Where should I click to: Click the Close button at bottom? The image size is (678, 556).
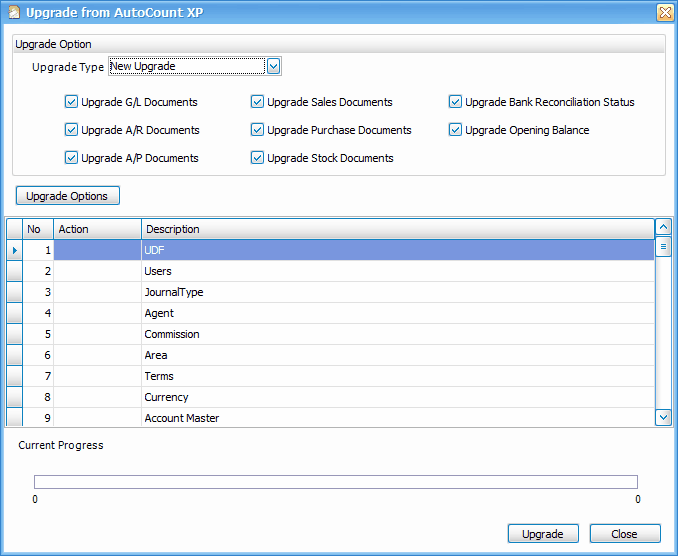coord(625,534)
